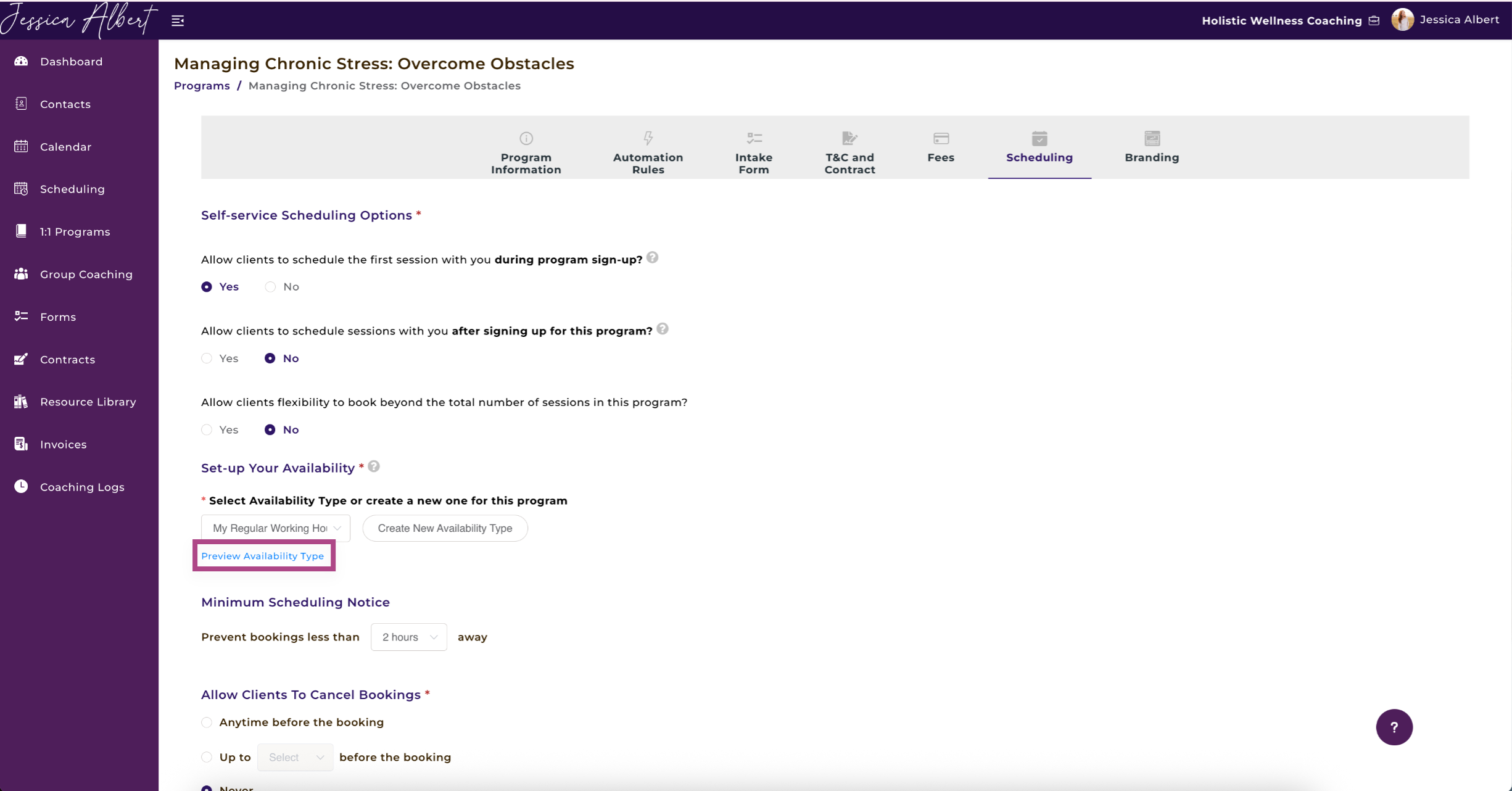Open Group Coaching menu label in sidebar
Image resolution: width=1512 pixels, height=791 pixels.
pyautogui.click(x=86, y=274)
